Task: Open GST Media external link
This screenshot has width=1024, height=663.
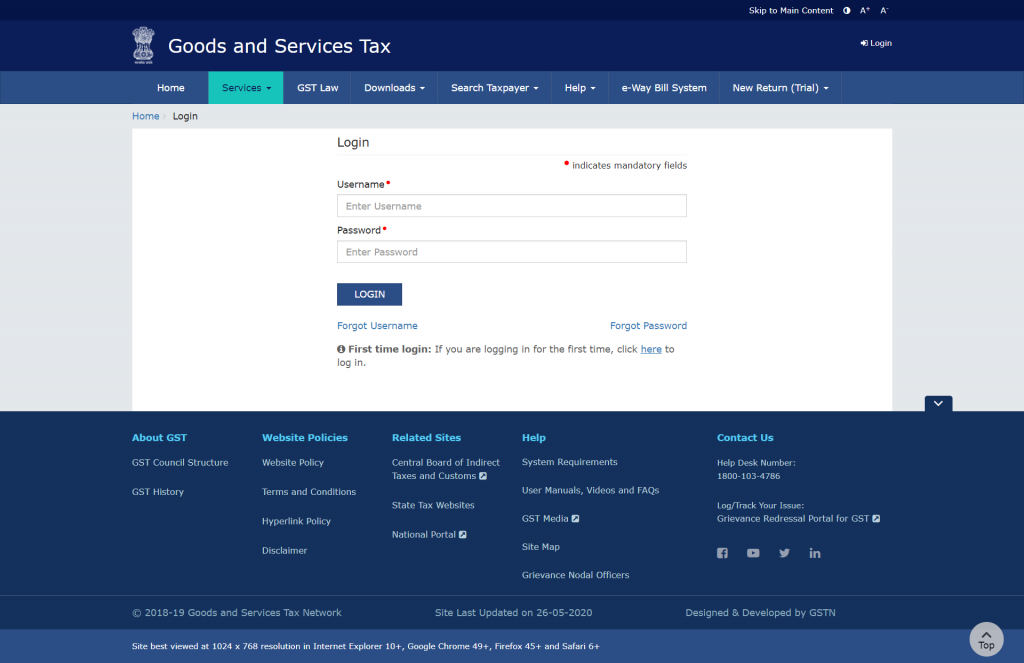Action: (x=551, y=519)
